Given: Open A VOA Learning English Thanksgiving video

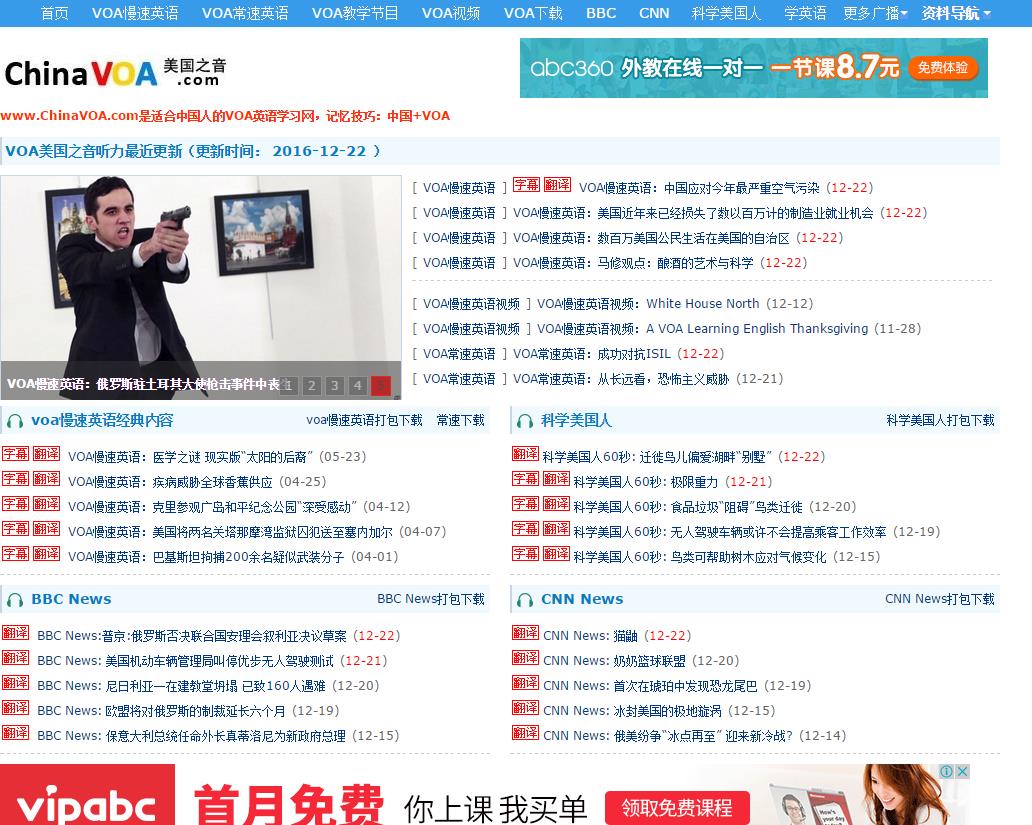Looking at the screenshot, I should tap(702, 329).
